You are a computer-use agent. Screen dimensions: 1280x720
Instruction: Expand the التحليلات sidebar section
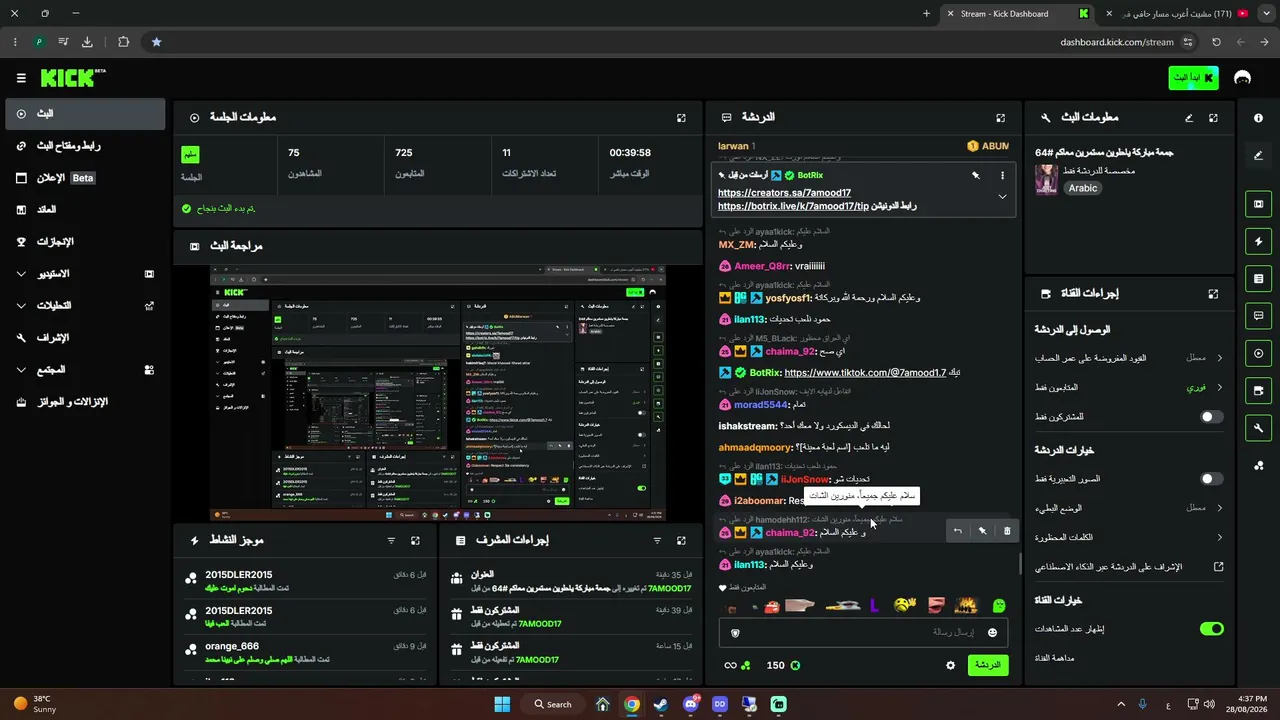coord(84,306)
